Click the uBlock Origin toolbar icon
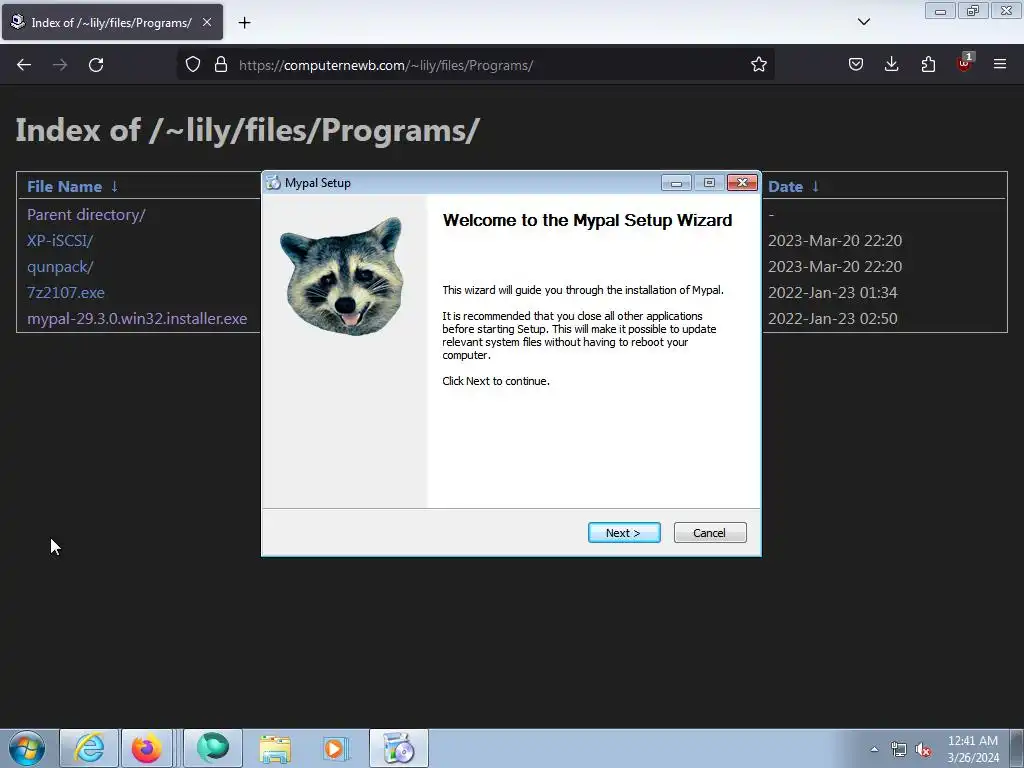 [964, 63]
